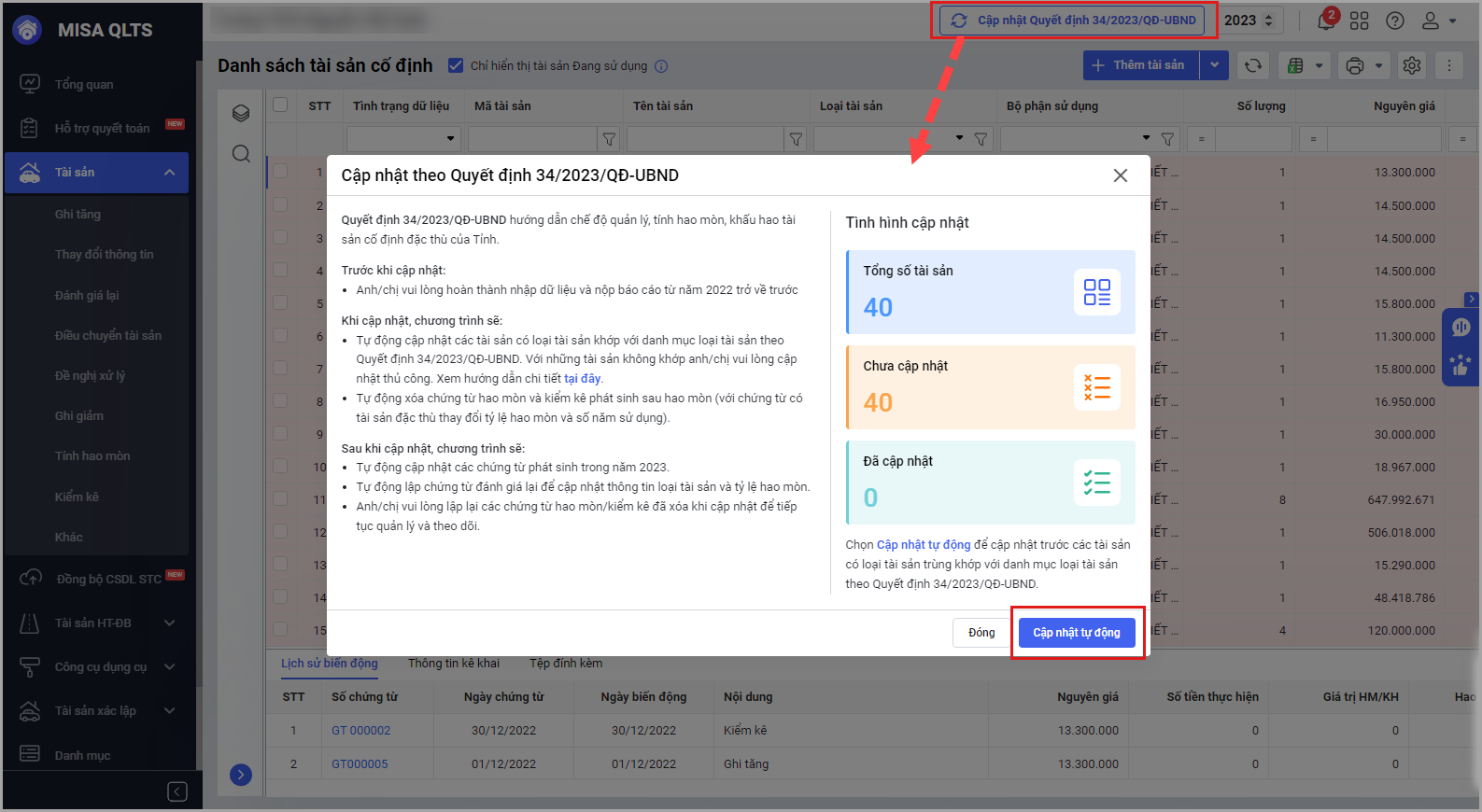The height and width of the screenshot is (812, 1482).
Task: Open Tính hao mòn submenu item
Action: 92,455
